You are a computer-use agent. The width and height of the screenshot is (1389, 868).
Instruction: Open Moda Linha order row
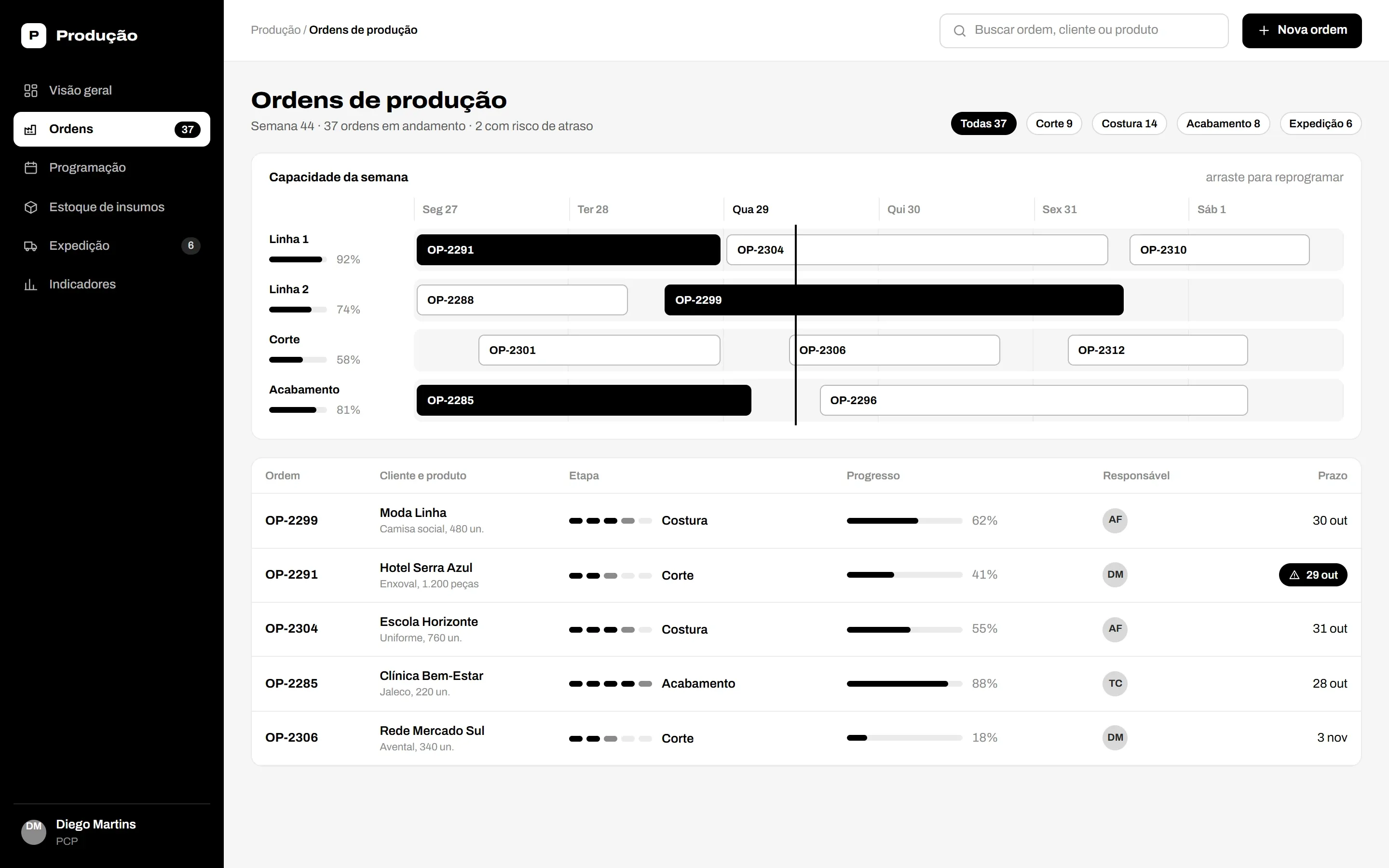click(806, 521)
